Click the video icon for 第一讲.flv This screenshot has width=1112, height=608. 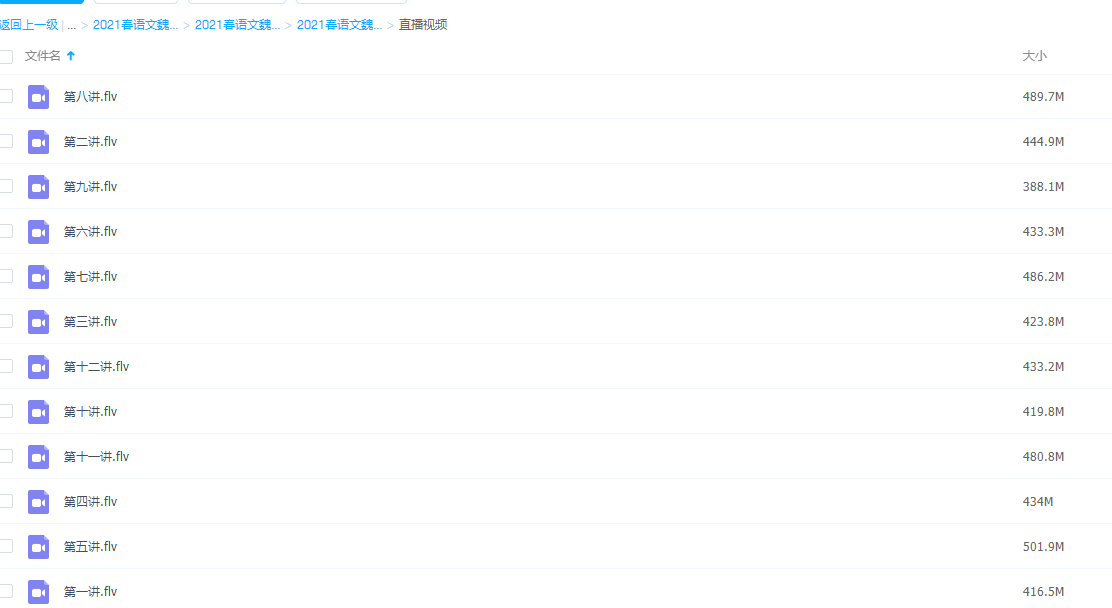pos(38,592)
